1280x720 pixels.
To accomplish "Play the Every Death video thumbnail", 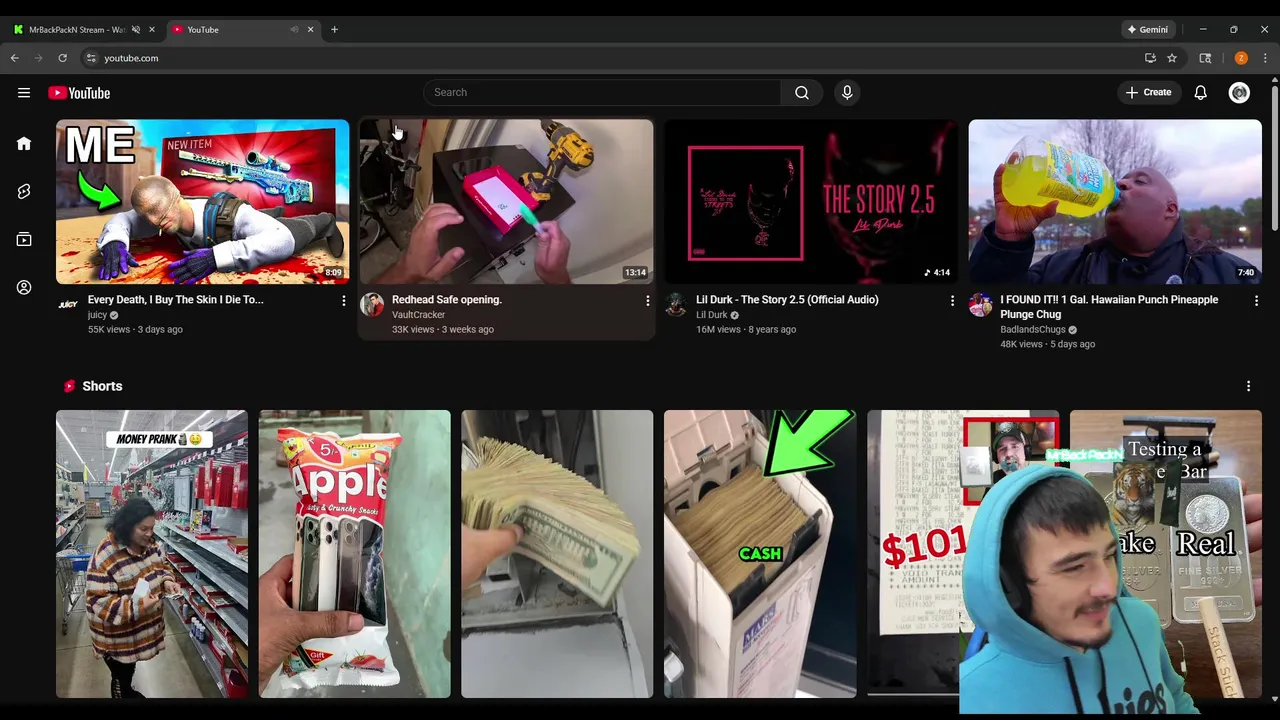I will [202, 202].
